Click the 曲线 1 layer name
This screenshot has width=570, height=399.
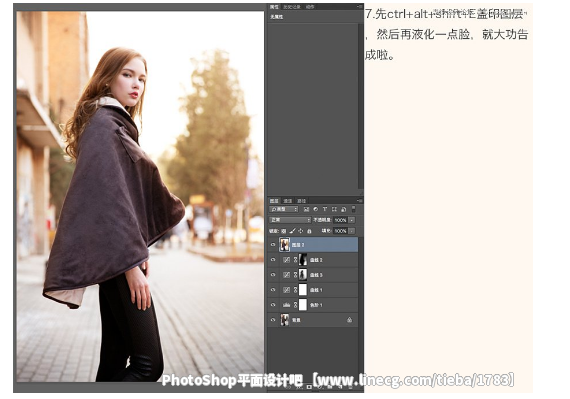[316, 290]
